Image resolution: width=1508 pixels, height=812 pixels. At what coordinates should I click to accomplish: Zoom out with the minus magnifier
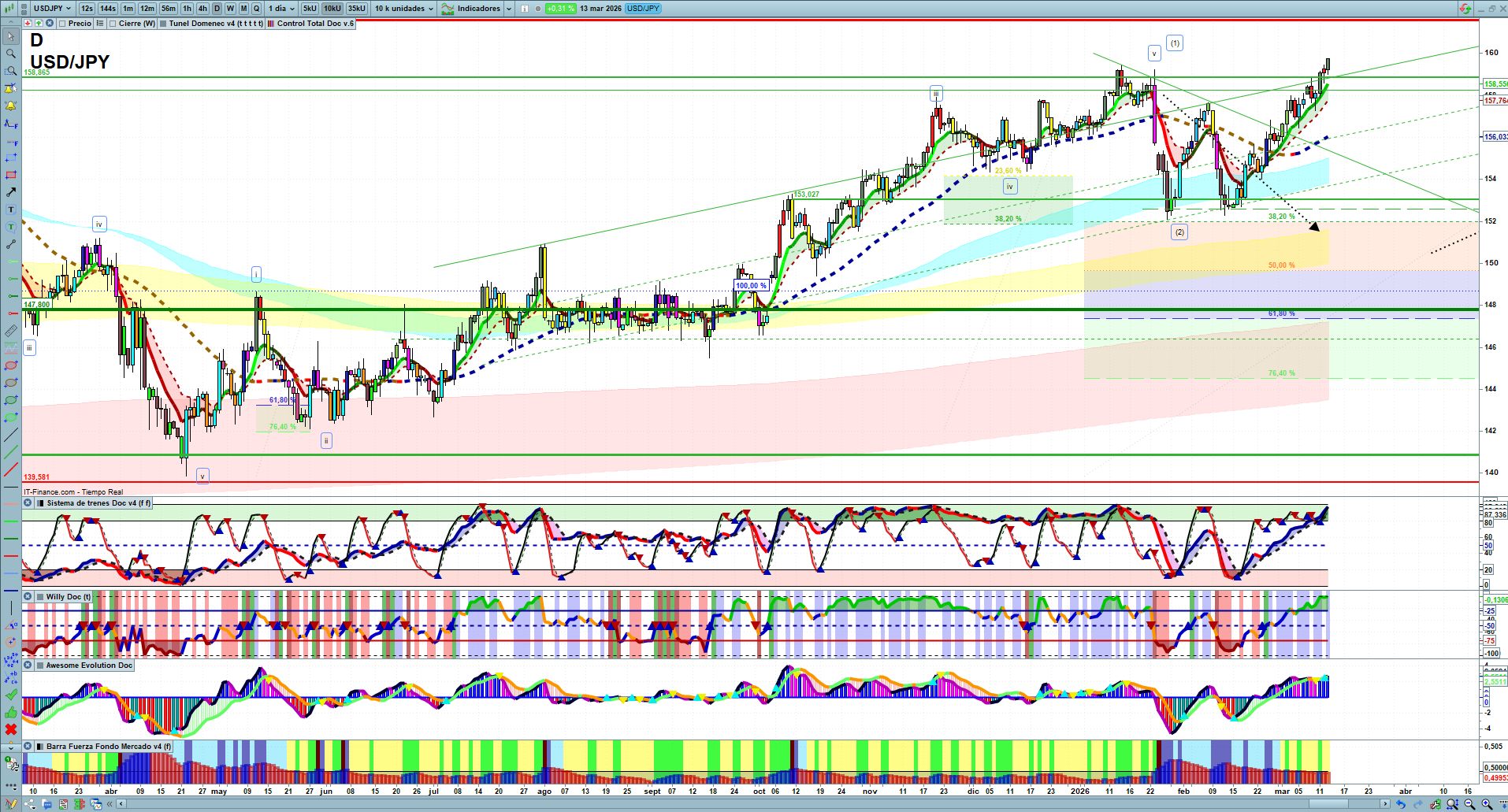(1469, 804)
